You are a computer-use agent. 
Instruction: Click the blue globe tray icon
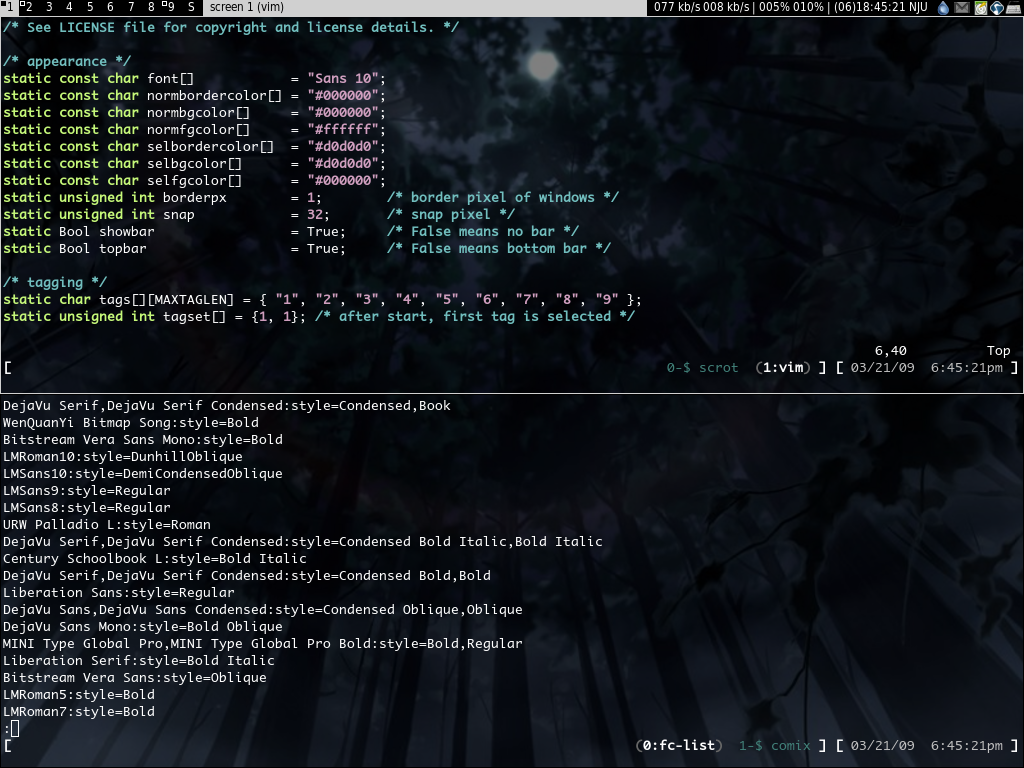pyautogui.click(x=997, y=8)
